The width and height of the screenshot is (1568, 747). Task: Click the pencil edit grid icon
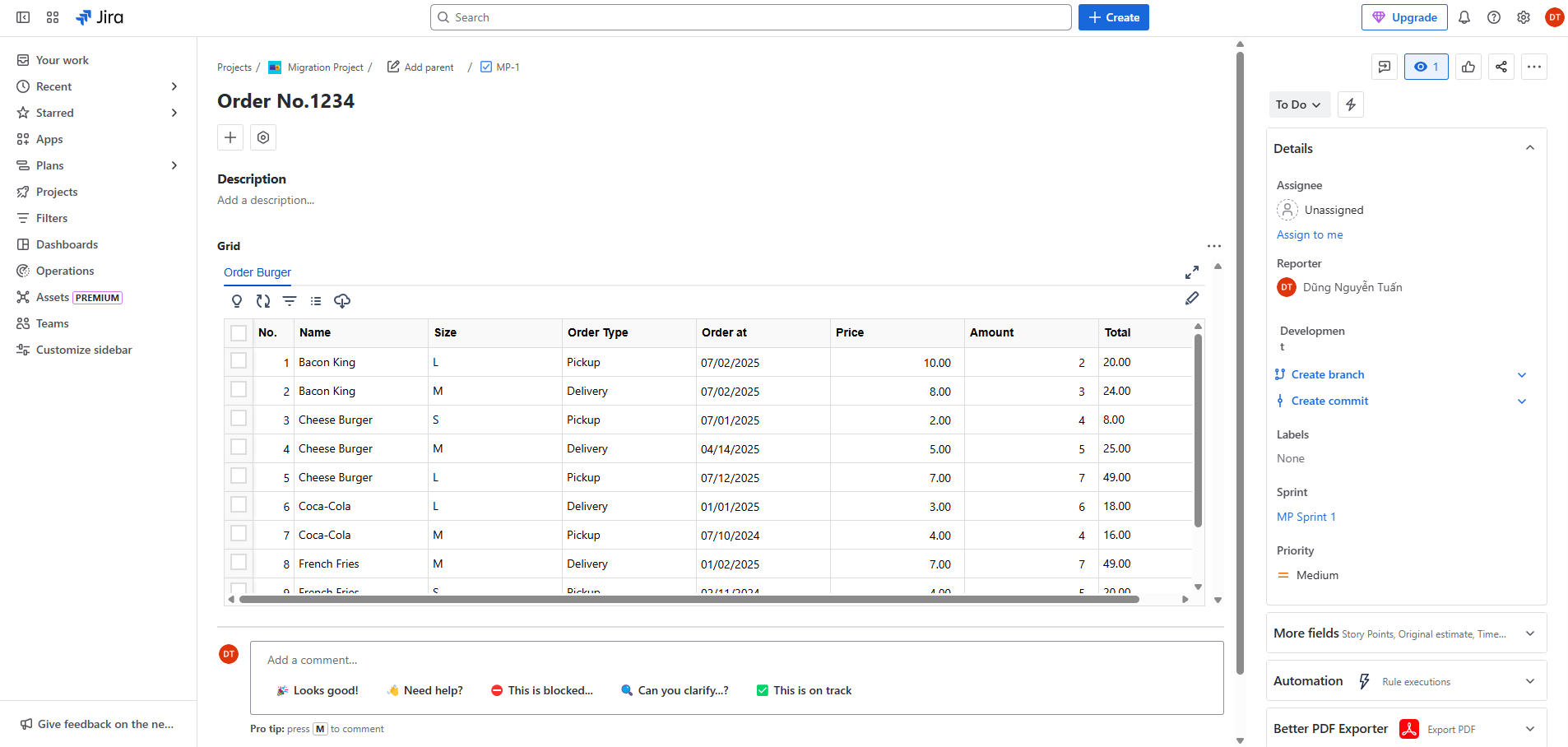tap(1192, 299)
